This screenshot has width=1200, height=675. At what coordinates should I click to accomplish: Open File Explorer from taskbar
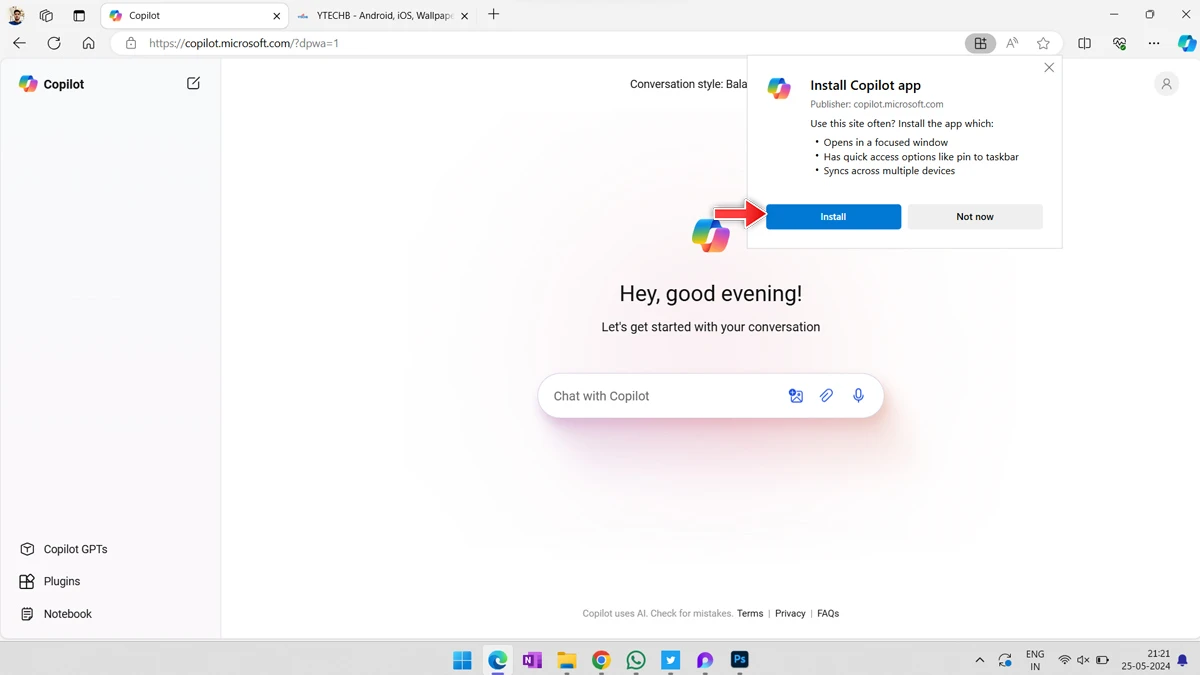567,660
